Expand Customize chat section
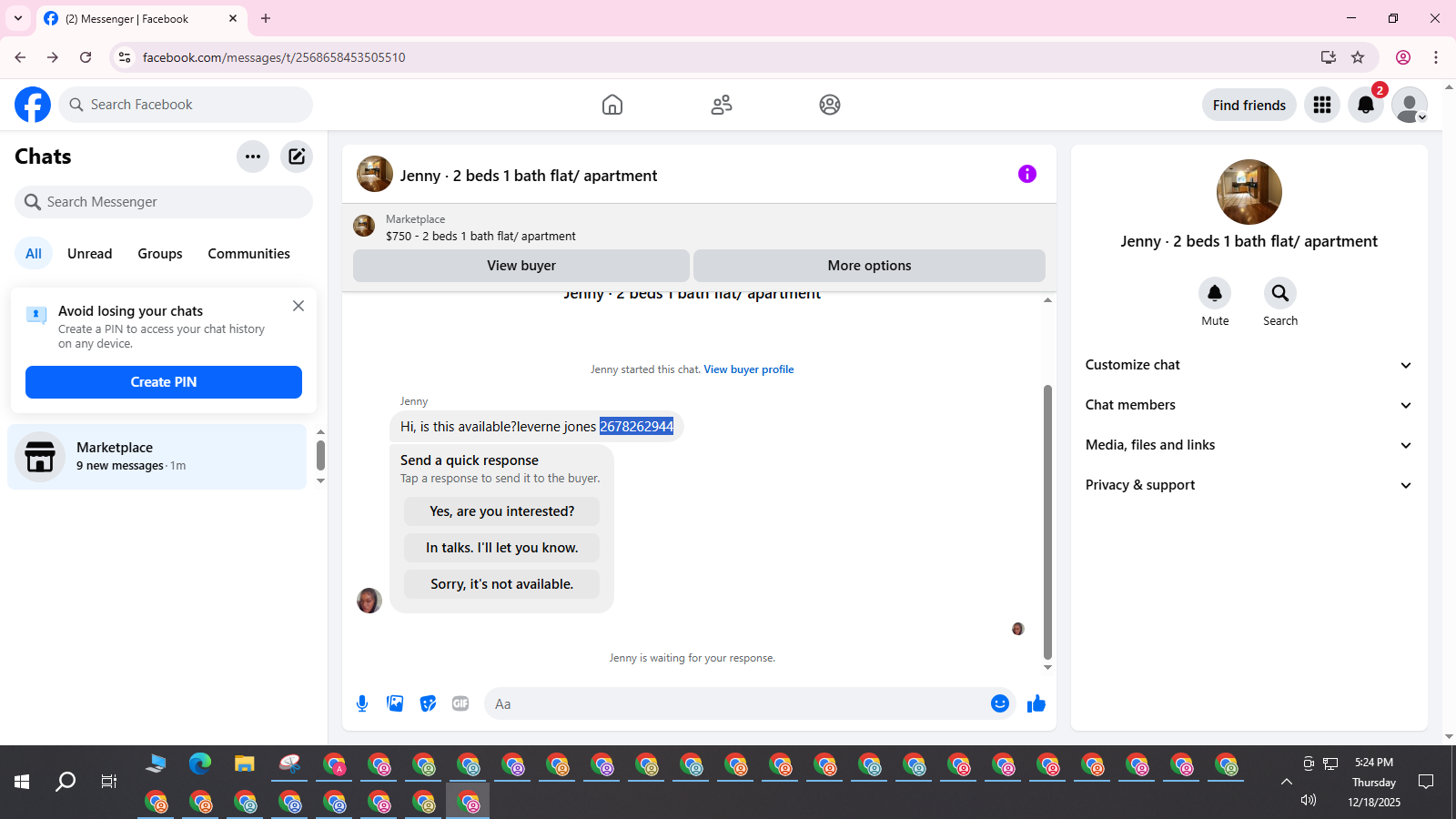 point(1249,365)
